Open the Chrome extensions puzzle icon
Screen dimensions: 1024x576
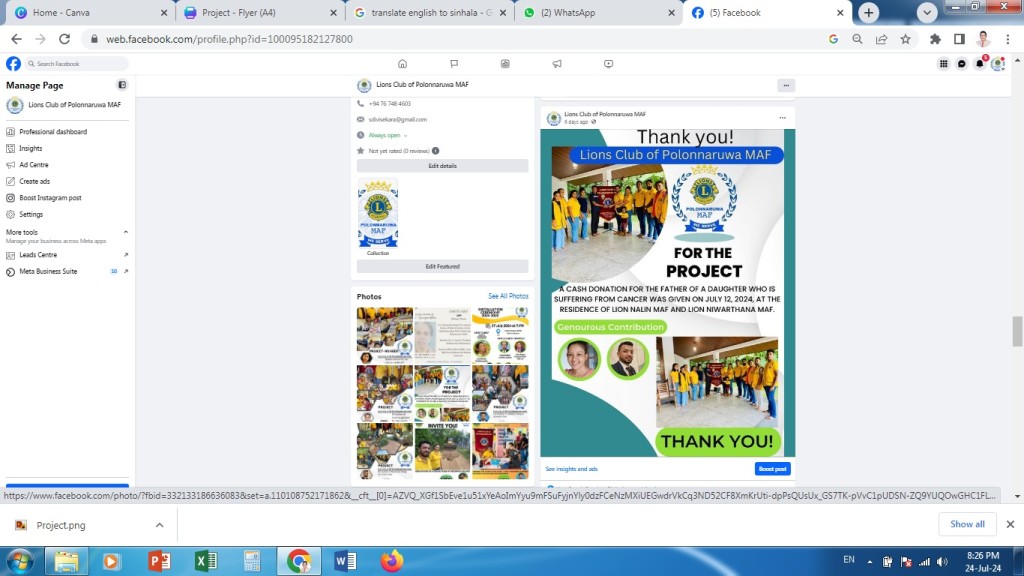pyautogui.click(x=935, y=39)
